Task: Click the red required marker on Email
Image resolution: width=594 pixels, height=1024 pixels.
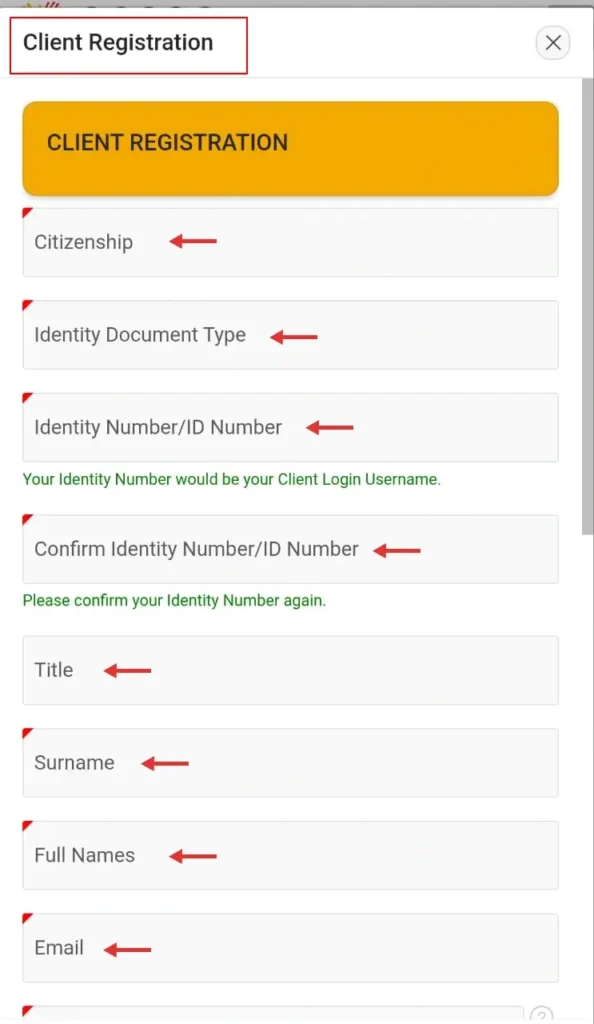Action: [x=27, y=918]
